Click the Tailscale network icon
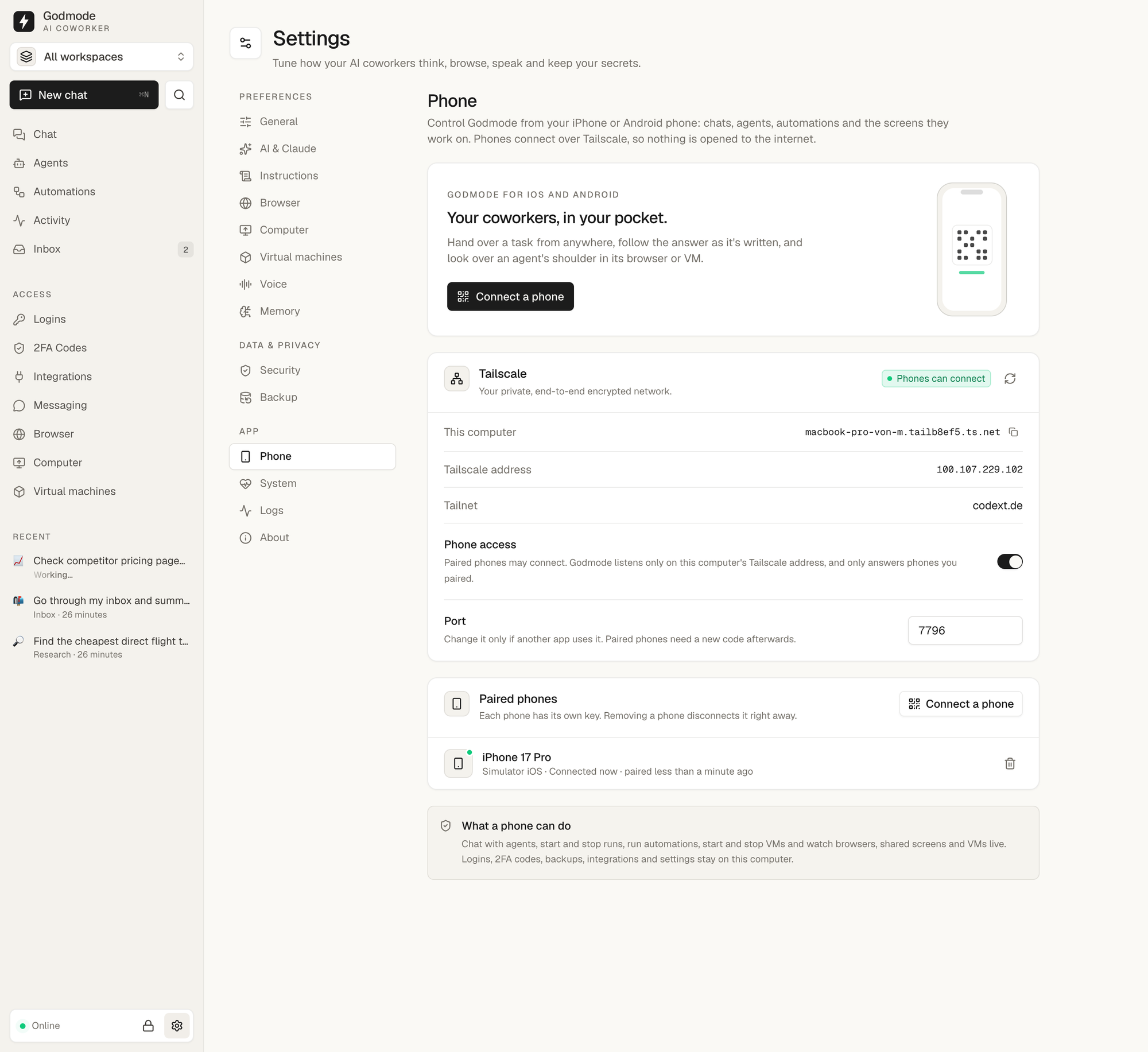This screenshot has width=1148, height=1052. 456,379
